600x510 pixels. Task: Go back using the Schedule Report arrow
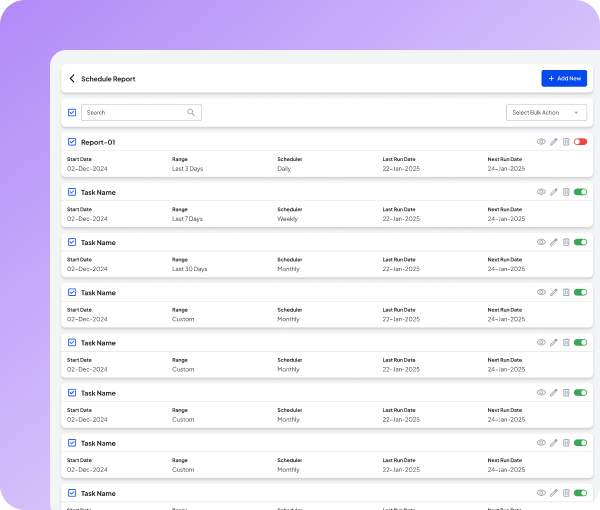72,78
